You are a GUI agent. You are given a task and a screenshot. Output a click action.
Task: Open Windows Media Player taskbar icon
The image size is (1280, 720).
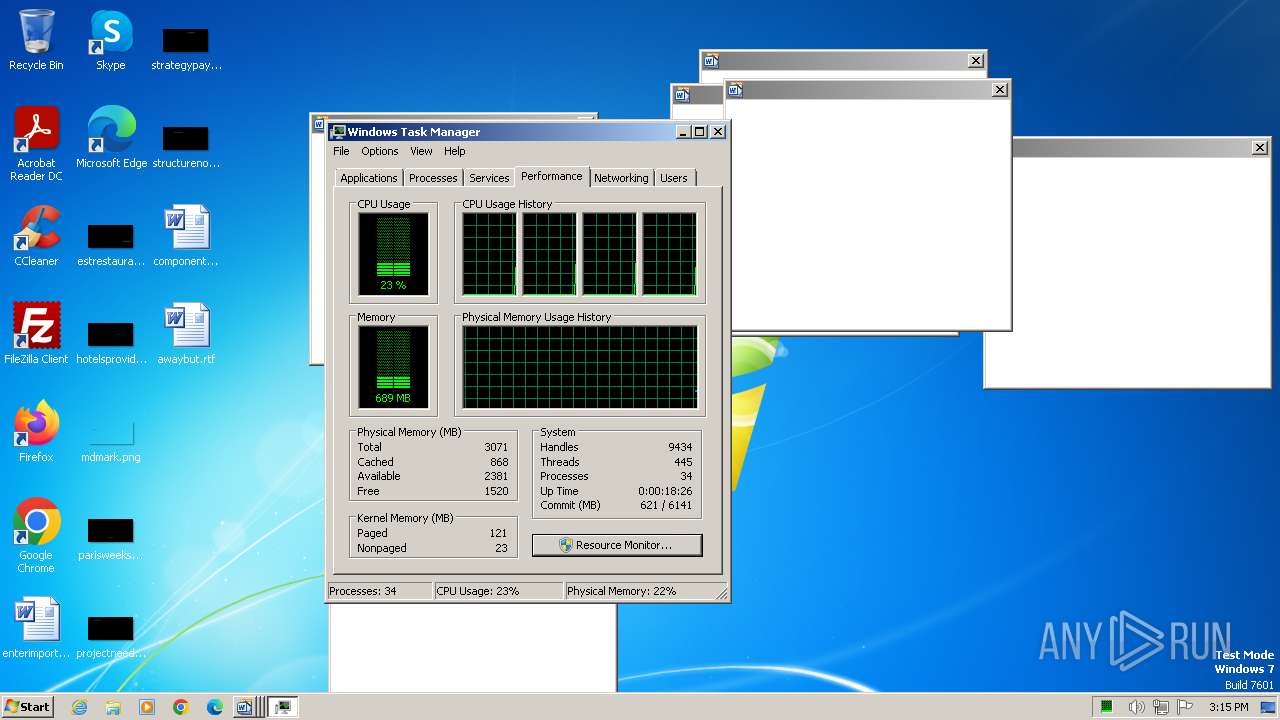click(x=147, y=707)
